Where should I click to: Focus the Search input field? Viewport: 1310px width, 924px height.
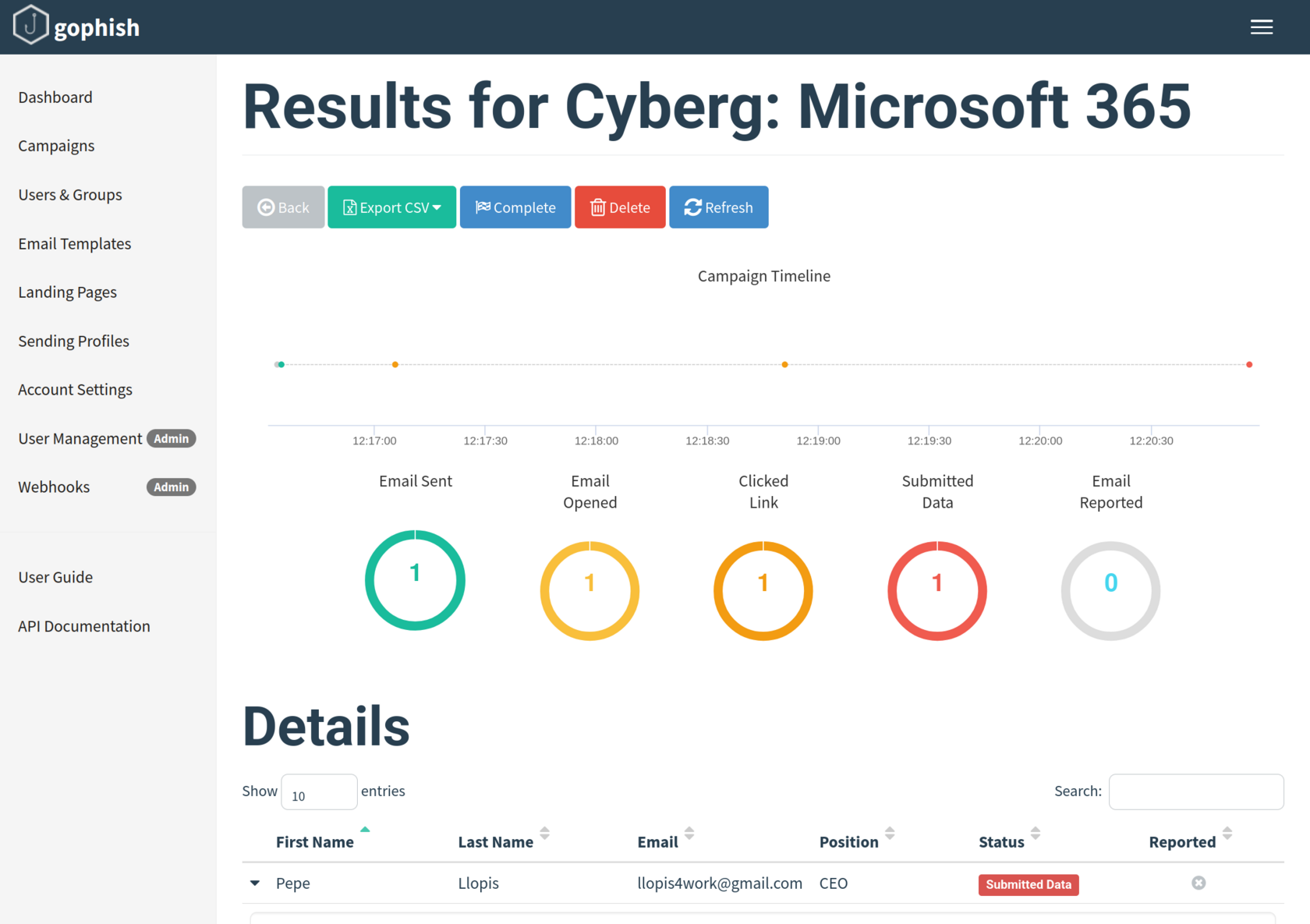pyautogui.click(x=1196, y=791)
